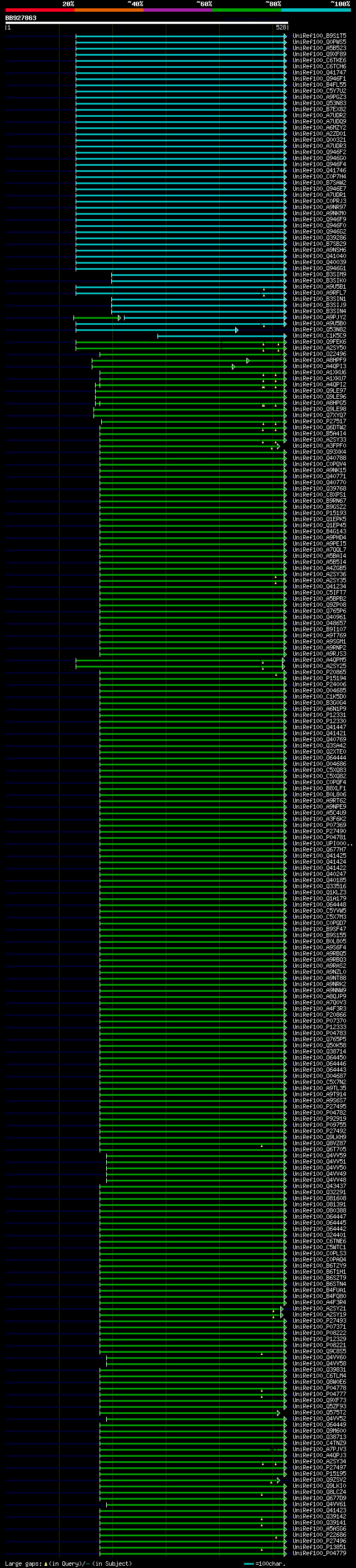
Task: Click the red 20% identity legend segment
Action: 39,10
